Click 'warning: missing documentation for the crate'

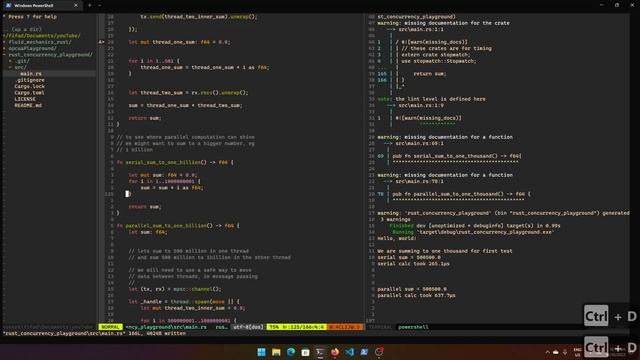pyautogui.click(x=443, y=23)
